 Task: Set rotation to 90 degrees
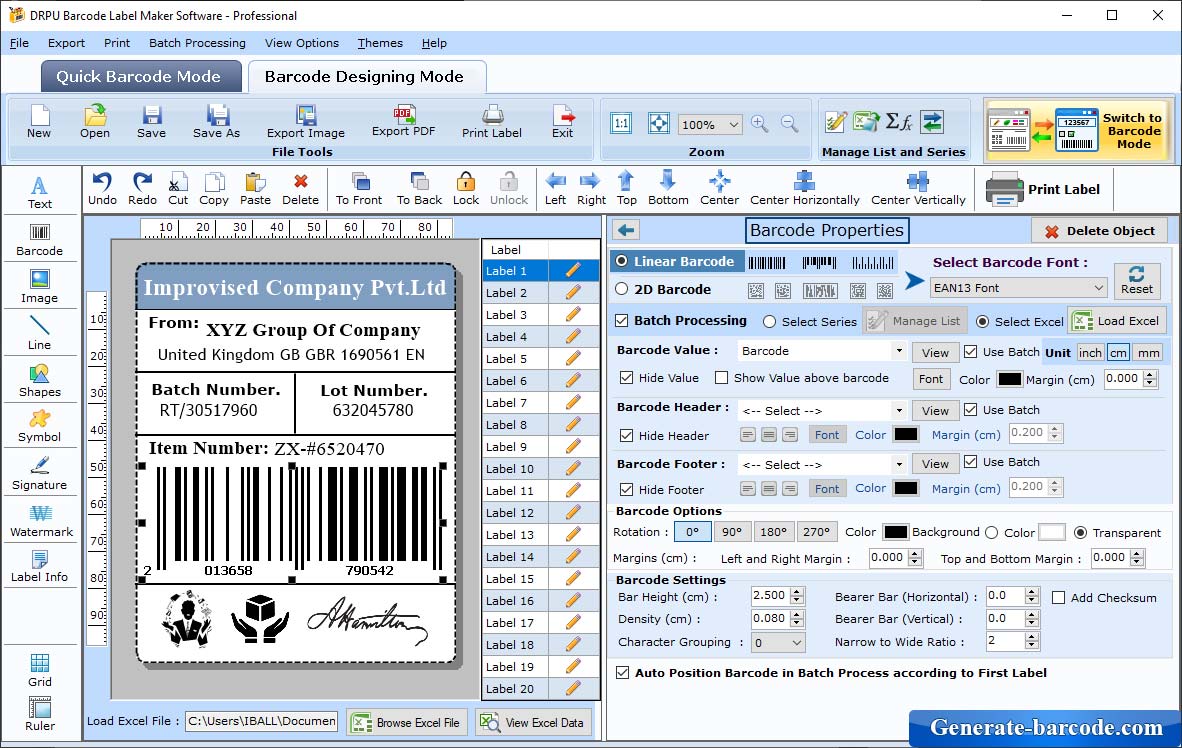pos(731,532)
